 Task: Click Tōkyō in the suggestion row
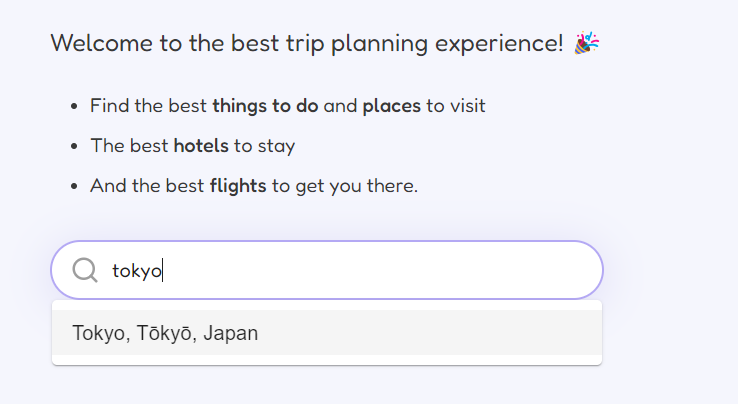(x=166, y=333)
